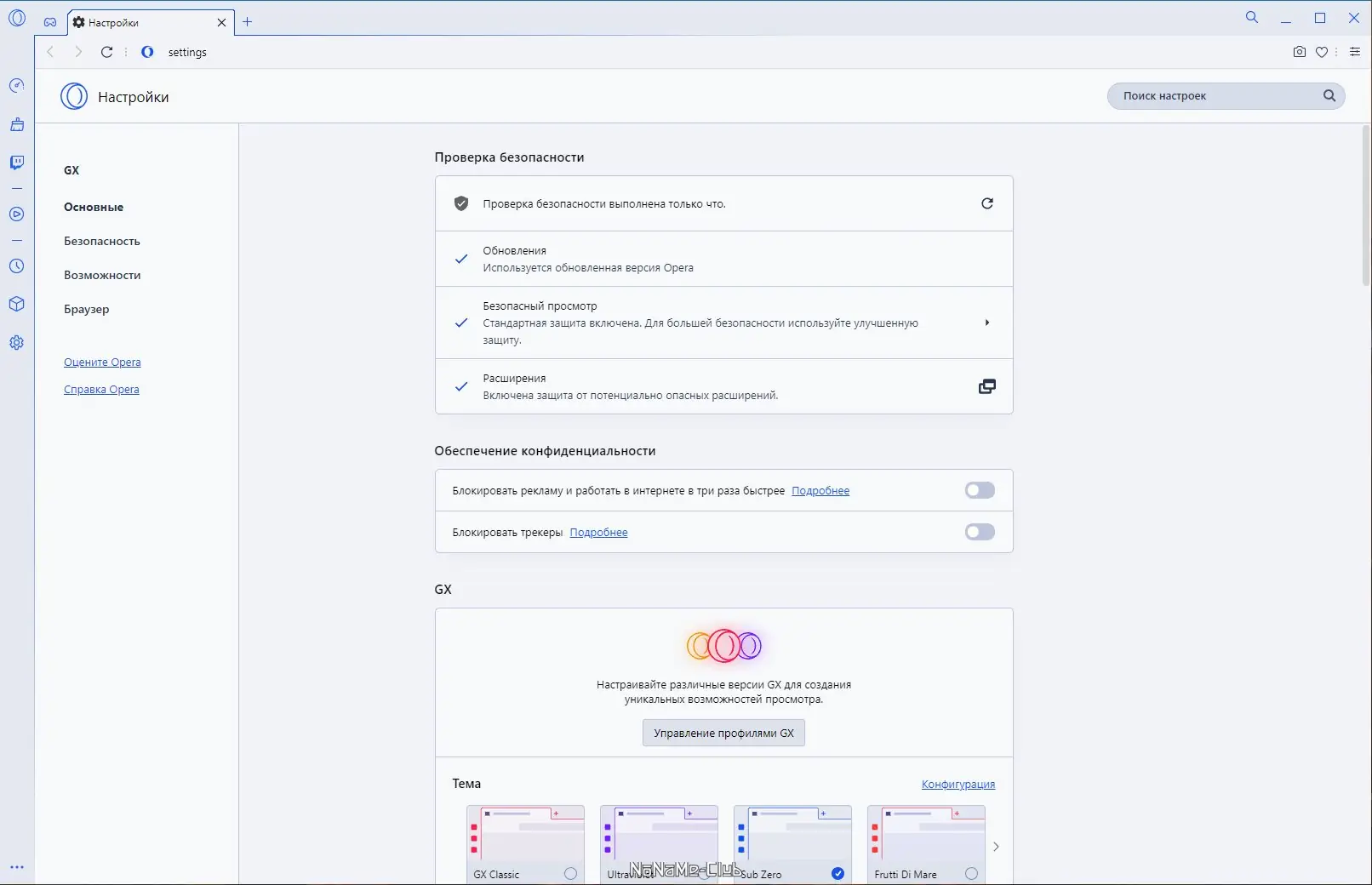
Task: Click the Opera GX logo beside Настройки
Action: click(74, 96)
